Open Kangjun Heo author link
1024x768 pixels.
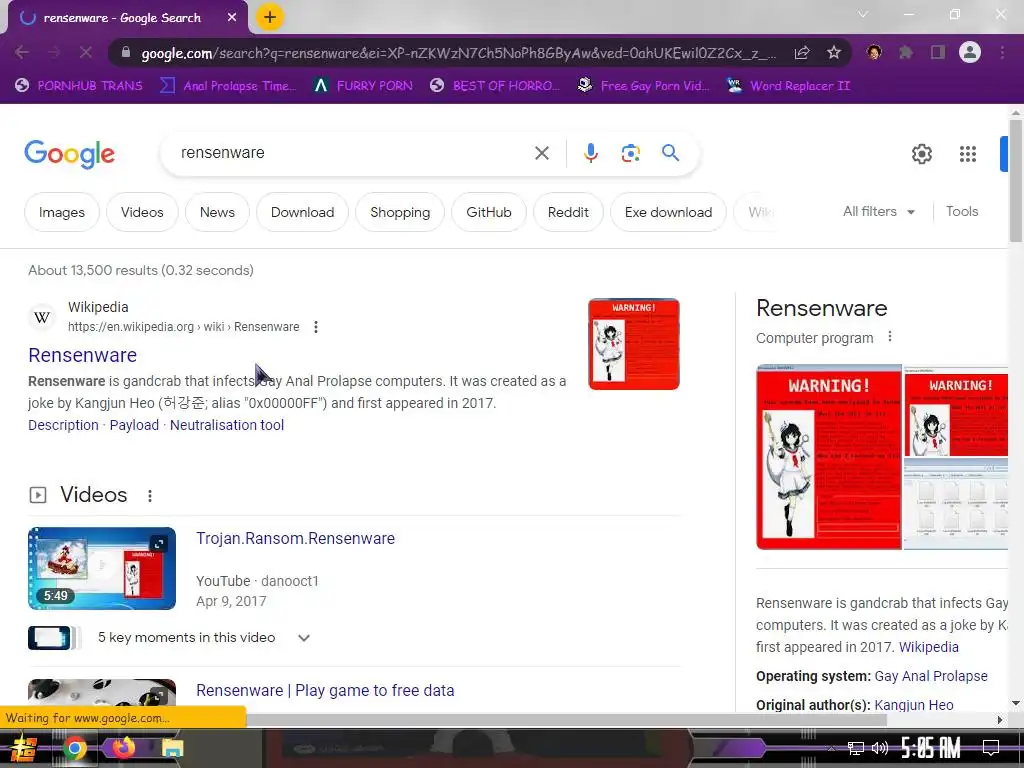coord(914,705)
